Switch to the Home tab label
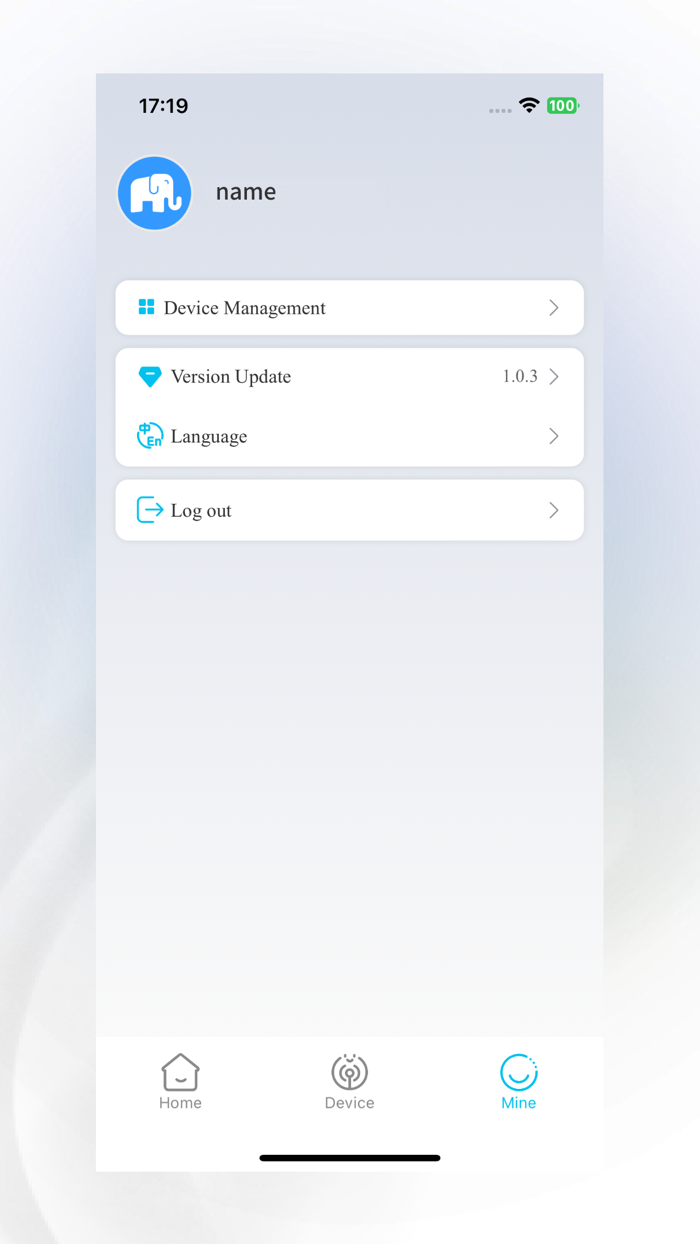This screenshot has height=1244, width=700. point(180,1103)
